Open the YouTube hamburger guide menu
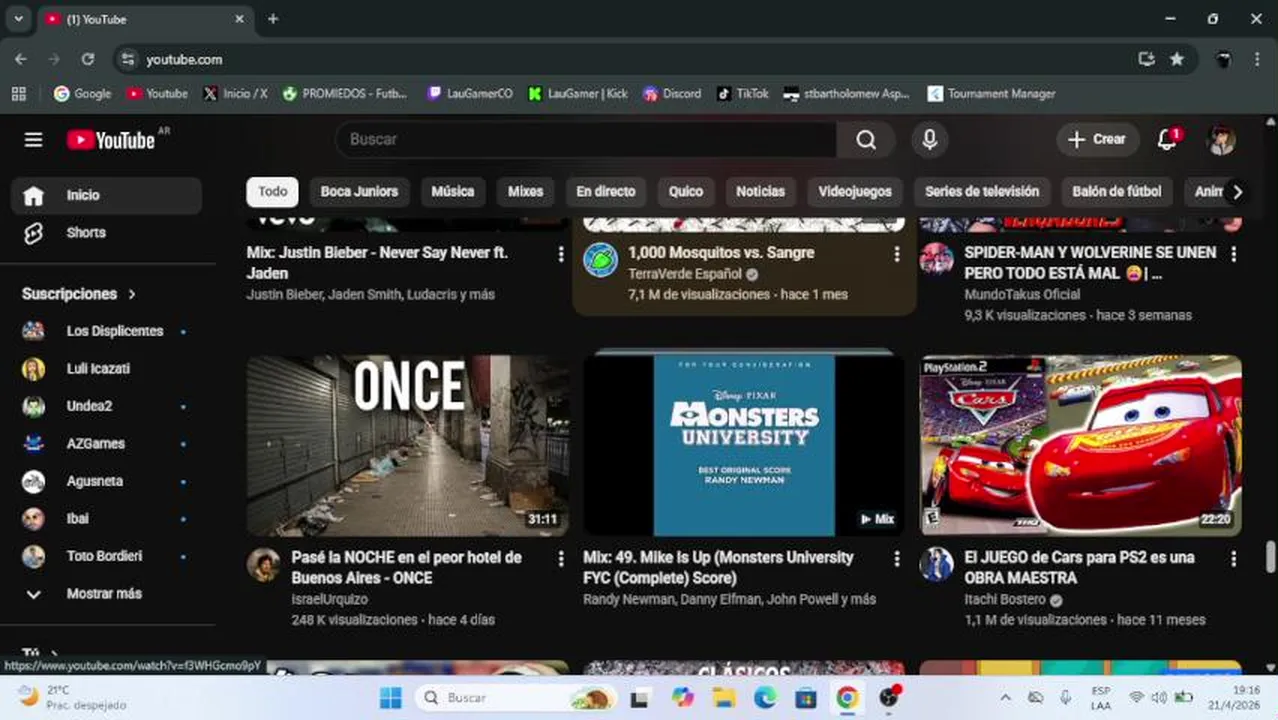The image size is (1278, 720). 33,140
